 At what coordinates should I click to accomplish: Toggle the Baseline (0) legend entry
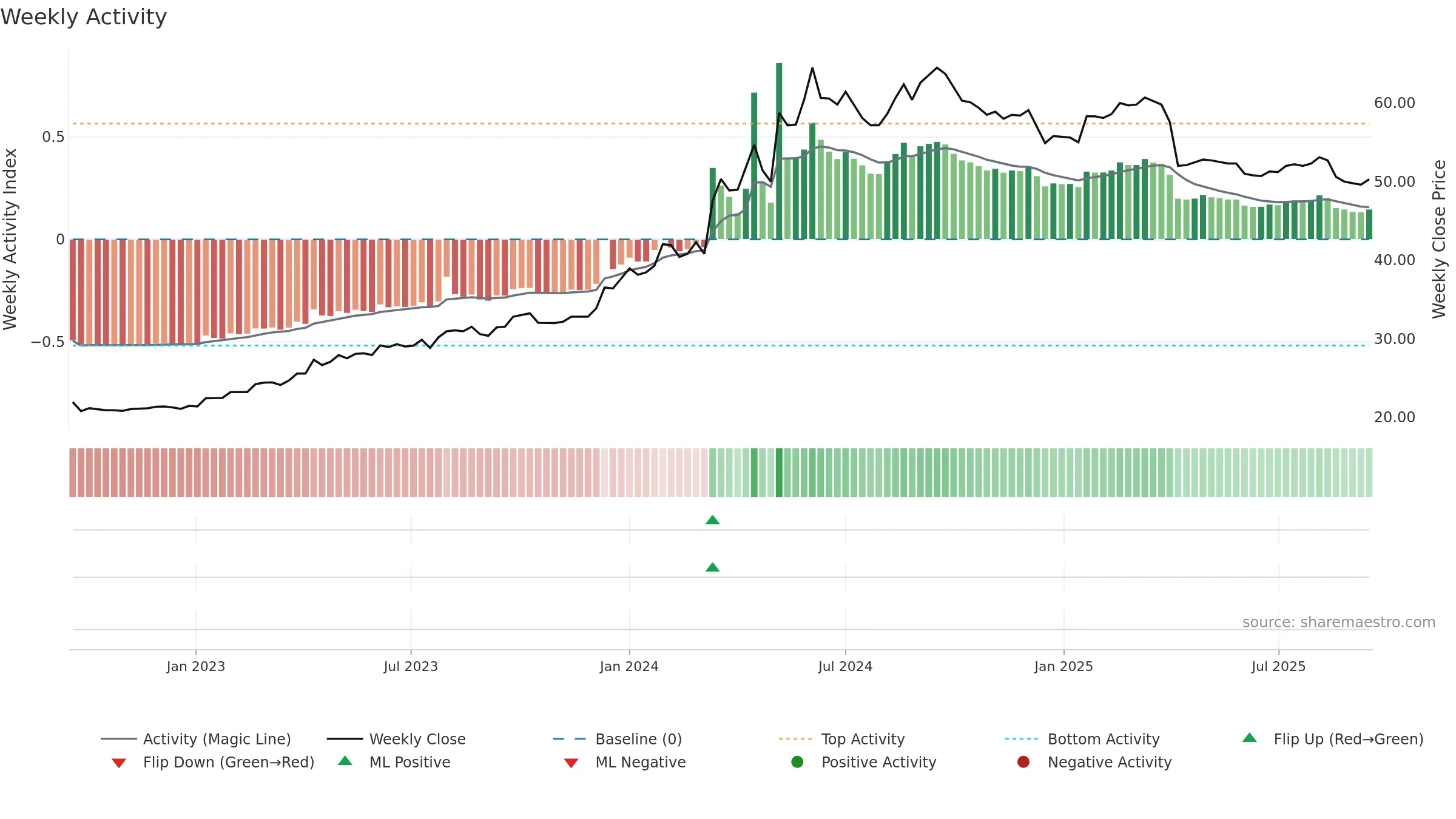point(618,739)
